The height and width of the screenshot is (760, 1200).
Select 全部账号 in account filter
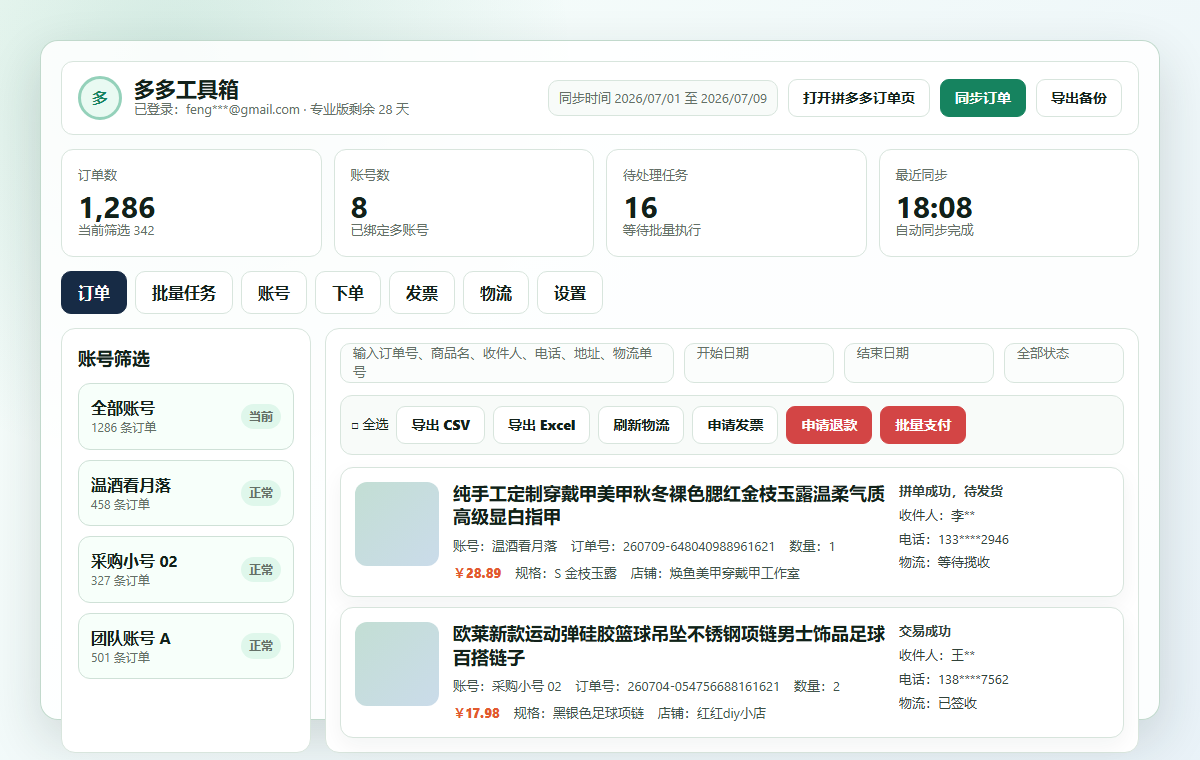coord(186,416)
